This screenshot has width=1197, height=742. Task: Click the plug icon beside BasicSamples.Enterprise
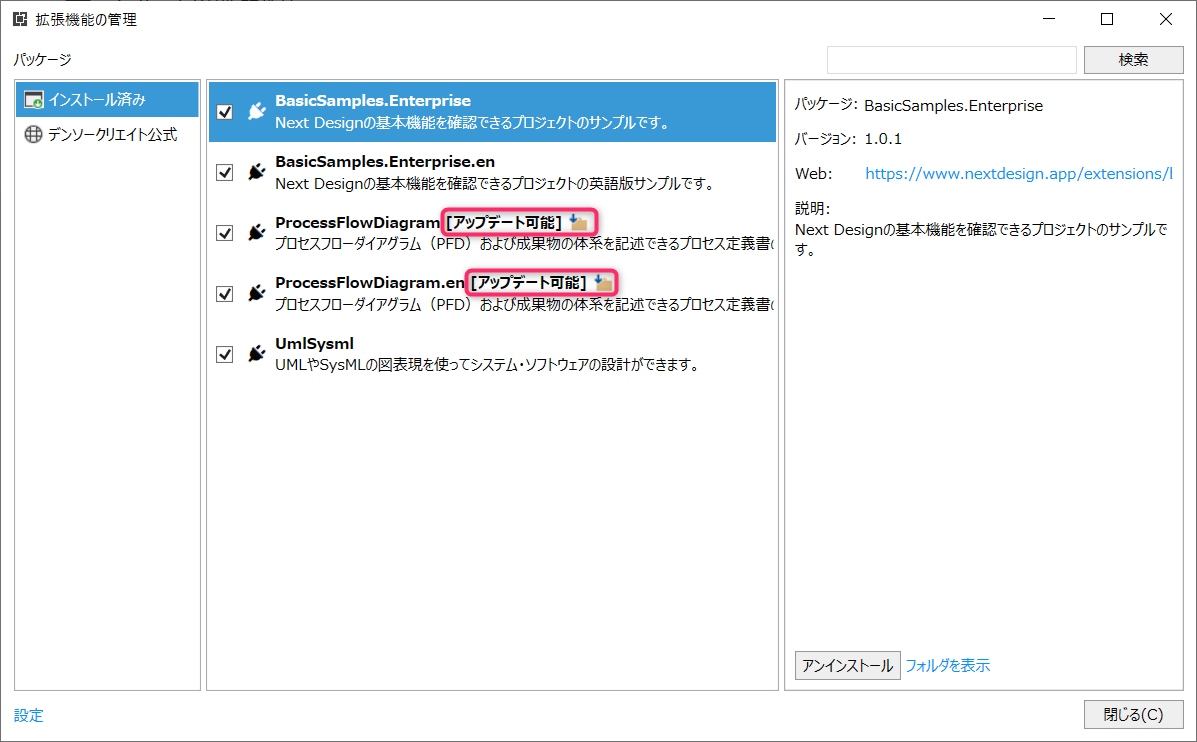click(x=256, y=111)
